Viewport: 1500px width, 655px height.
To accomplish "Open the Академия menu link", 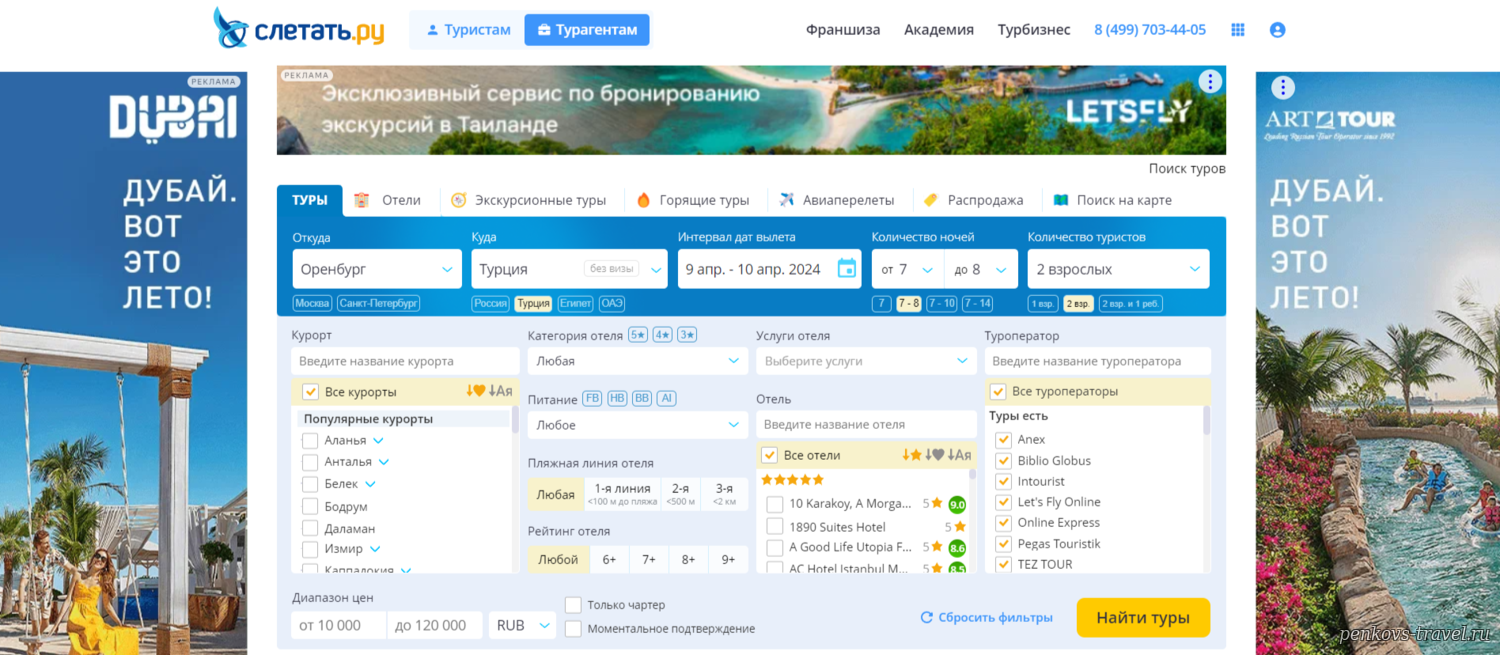I will (x=939, y=30).
